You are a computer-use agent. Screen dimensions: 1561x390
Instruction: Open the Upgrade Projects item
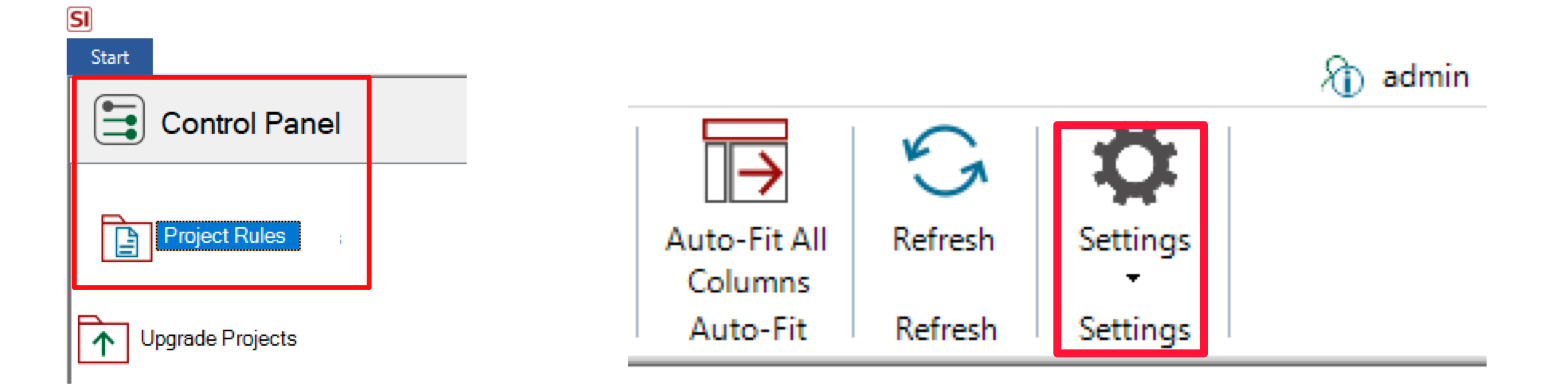[219, 339]
